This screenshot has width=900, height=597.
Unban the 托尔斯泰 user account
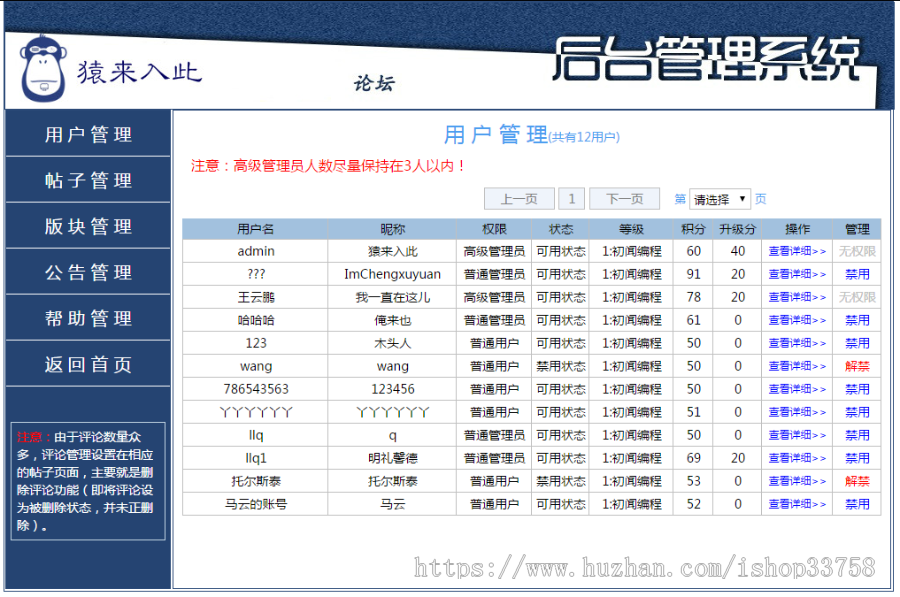click(857, 481)
